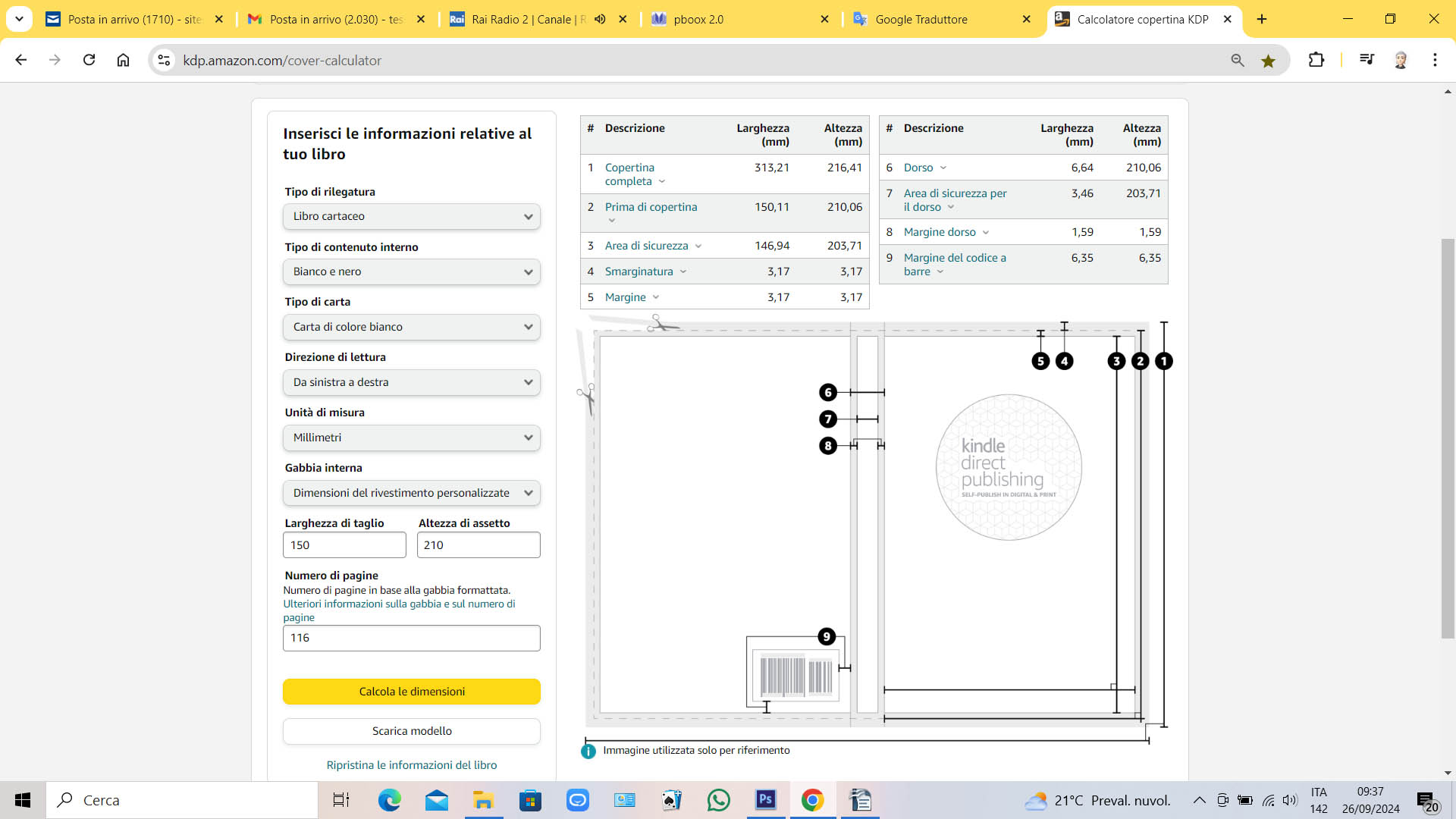This screenshot has height=819, width=1456.
Task: Bookmark this page with the star icon
Action: point(1268,60)
